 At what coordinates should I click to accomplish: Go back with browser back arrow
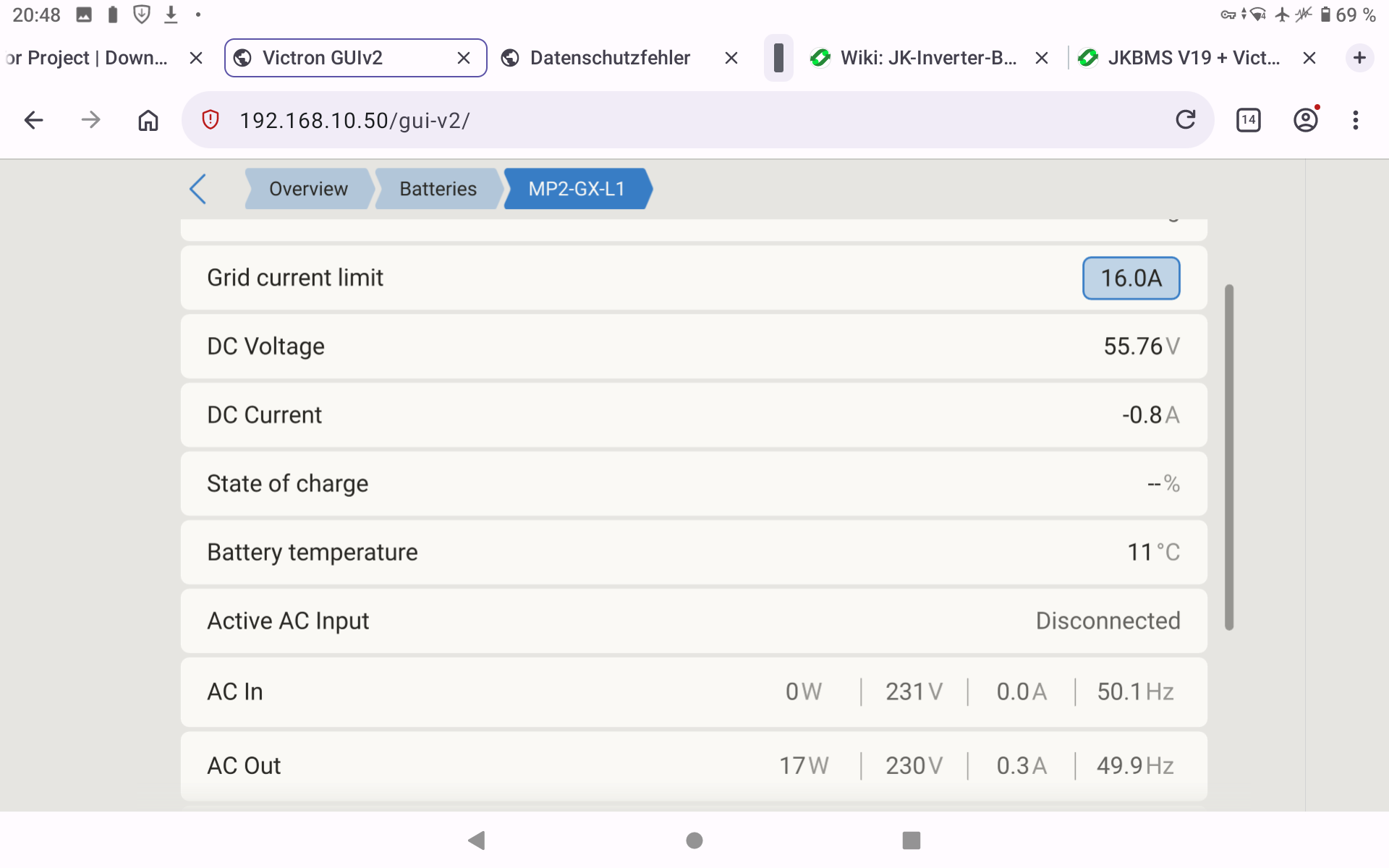pyautogui.click(x=34, y=120)
